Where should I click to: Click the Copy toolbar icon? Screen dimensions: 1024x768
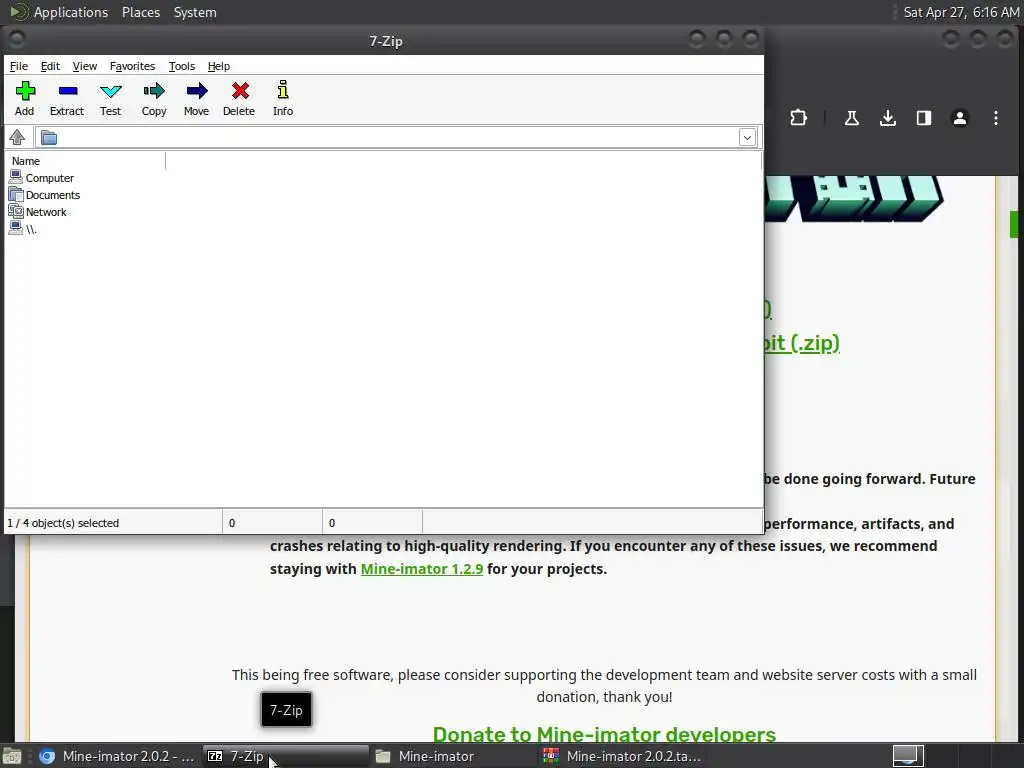pyautogui.click(x=154, y=91)
